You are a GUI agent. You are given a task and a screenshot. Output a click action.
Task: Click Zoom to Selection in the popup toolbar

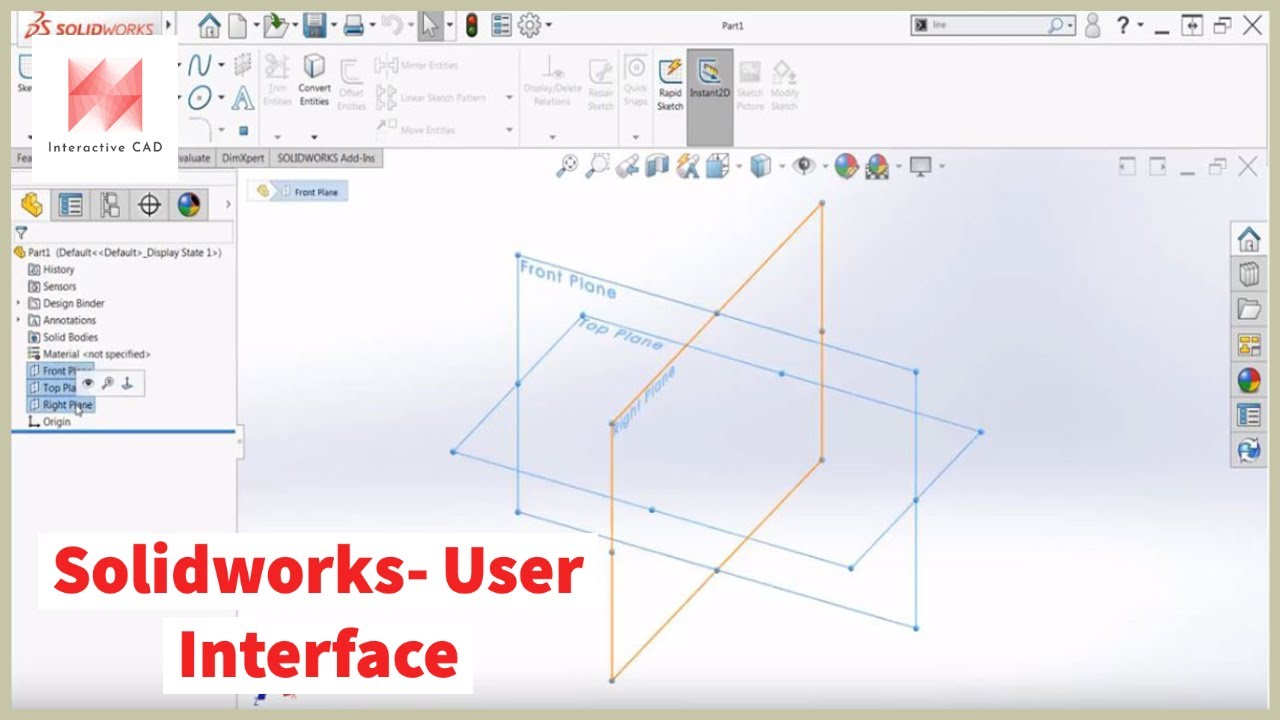[x=108, y=383]
